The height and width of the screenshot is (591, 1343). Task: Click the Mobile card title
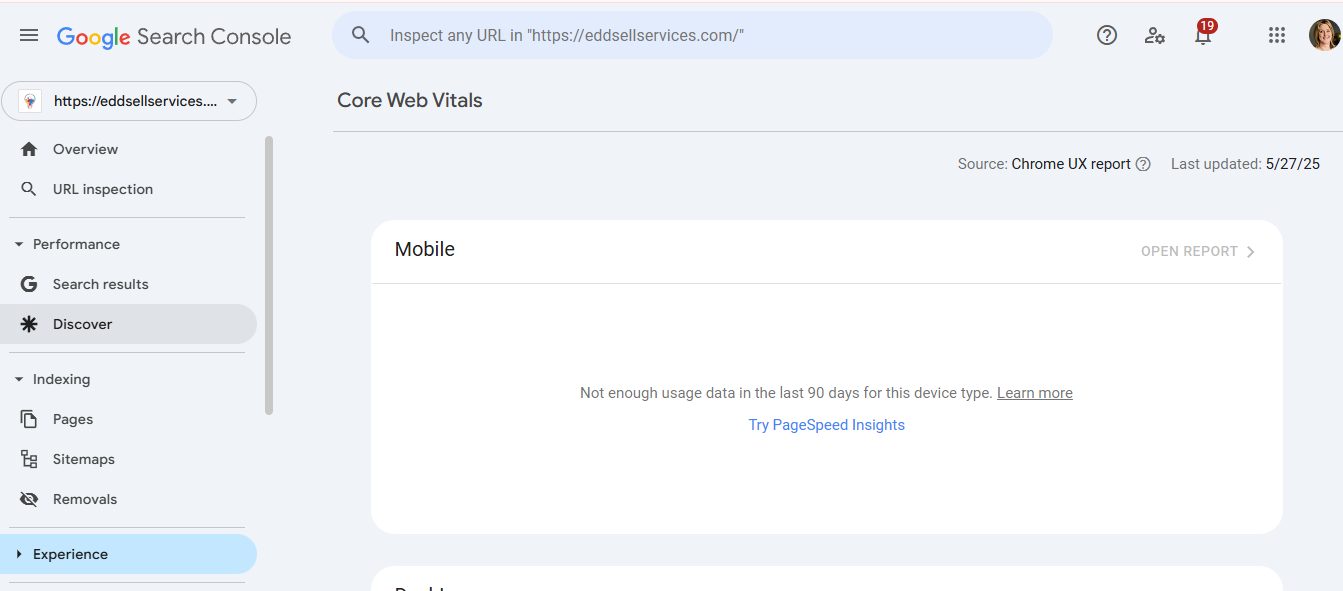(425, 250)
